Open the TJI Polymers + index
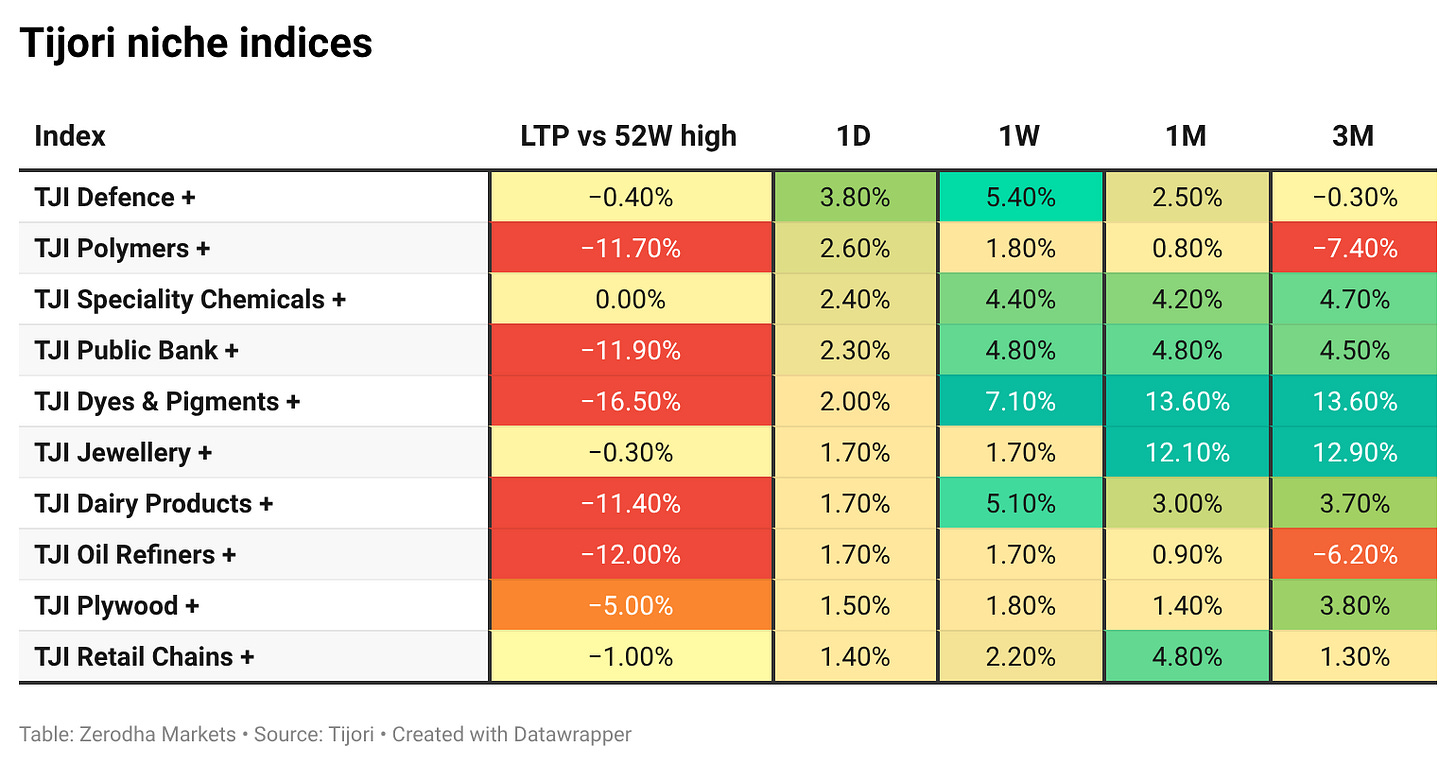Viewport: 1456px width, 766px height. (122, 248)
